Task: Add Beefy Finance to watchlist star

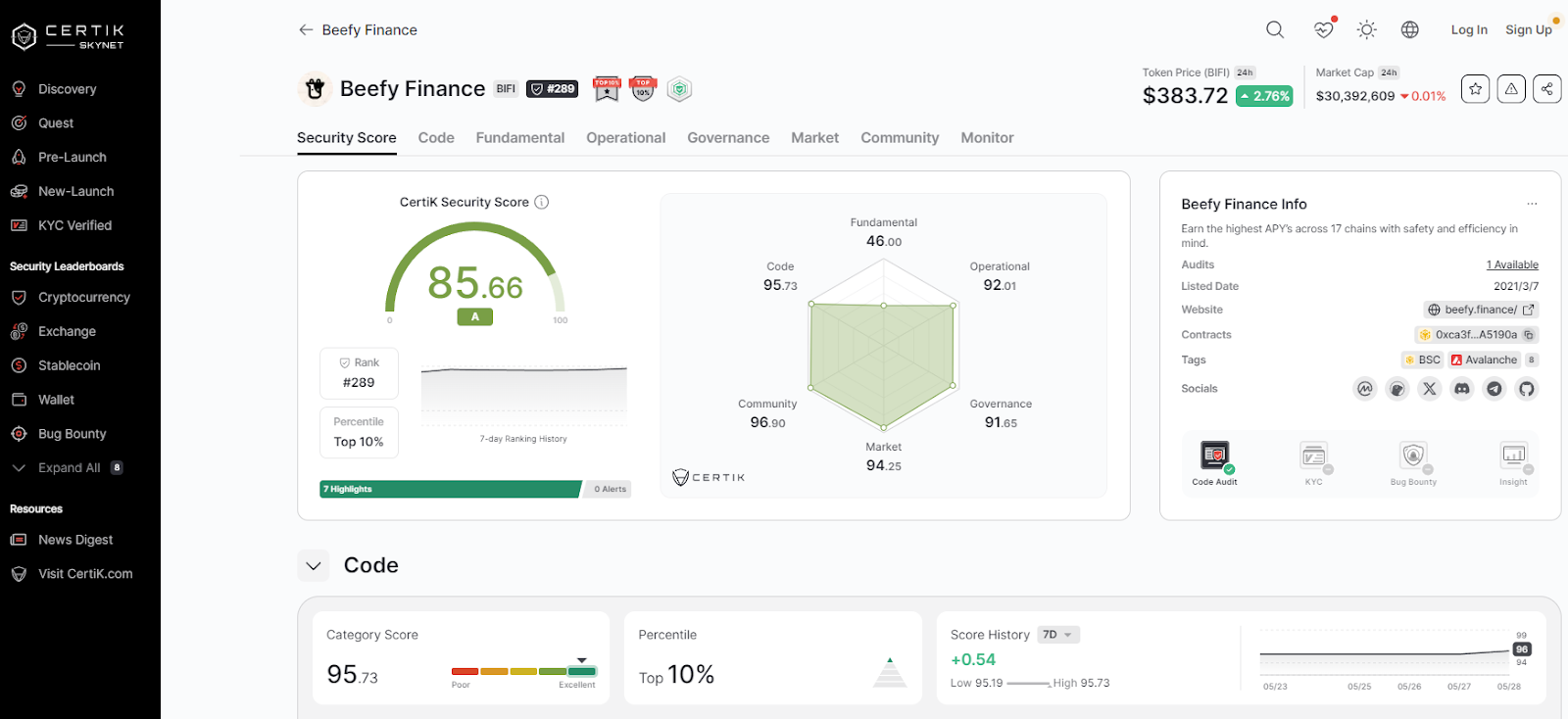Action: coord(1476,89)
